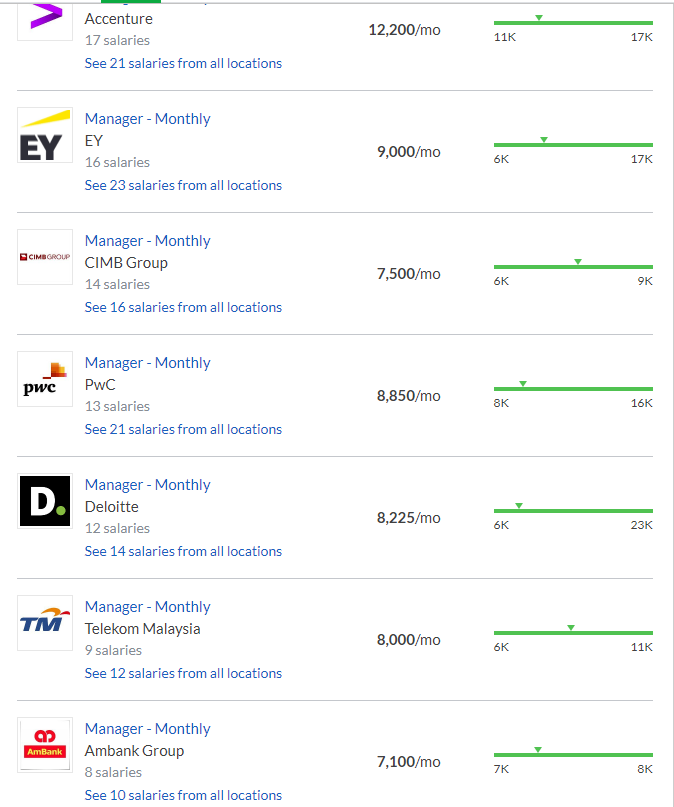Click the EY company logo
Viewport: 674px width, 807px height.
click(45, 135)
